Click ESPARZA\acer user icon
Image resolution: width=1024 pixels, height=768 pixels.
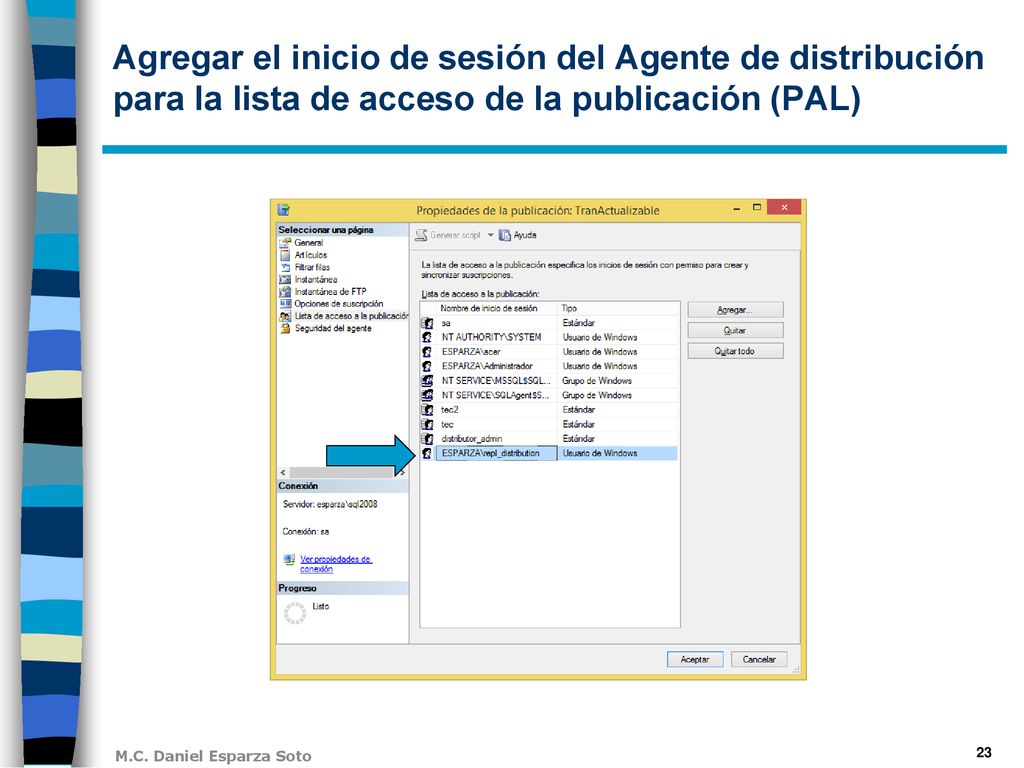pyautogui.click(x=427, y=352)
